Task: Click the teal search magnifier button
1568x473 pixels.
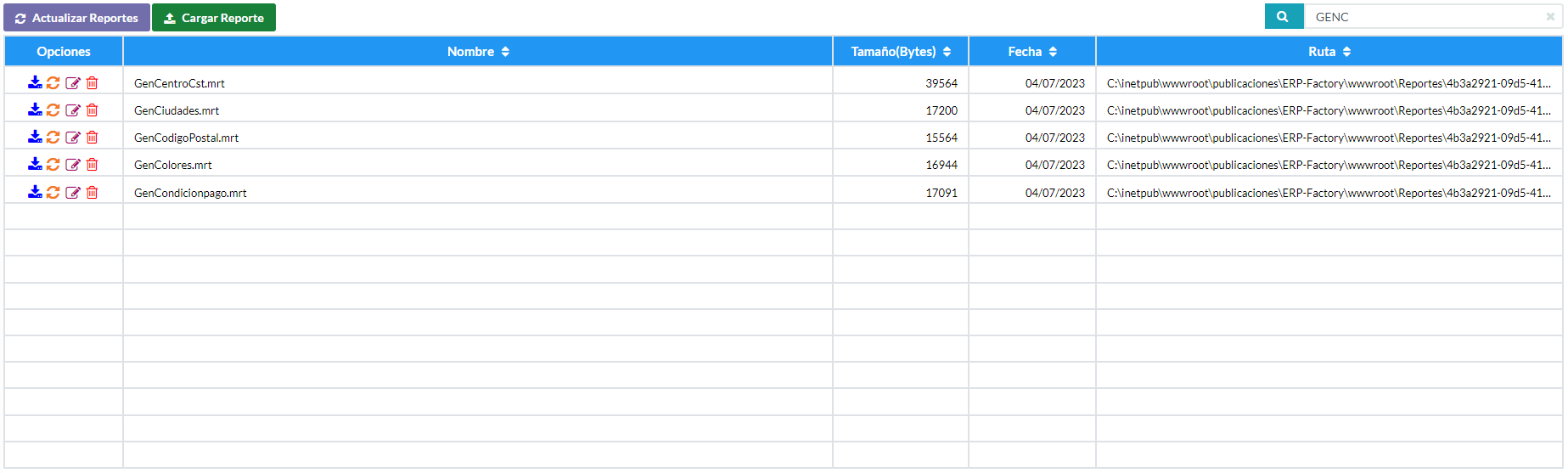Action: (x=1284, y=16)
